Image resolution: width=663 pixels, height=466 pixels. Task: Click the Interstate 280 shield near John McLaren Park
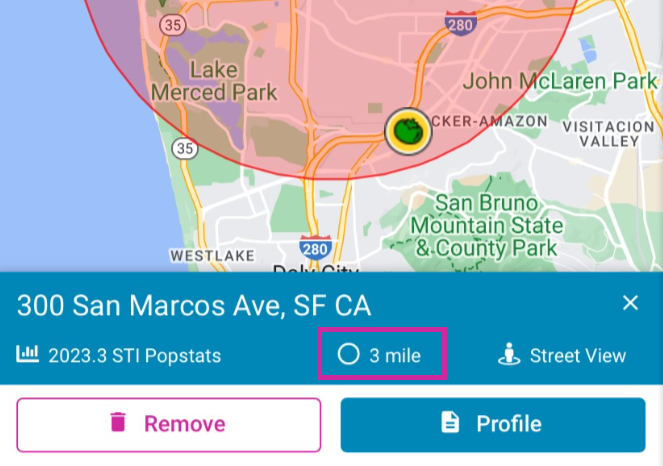pyautogui.click(x=460, y=22)
